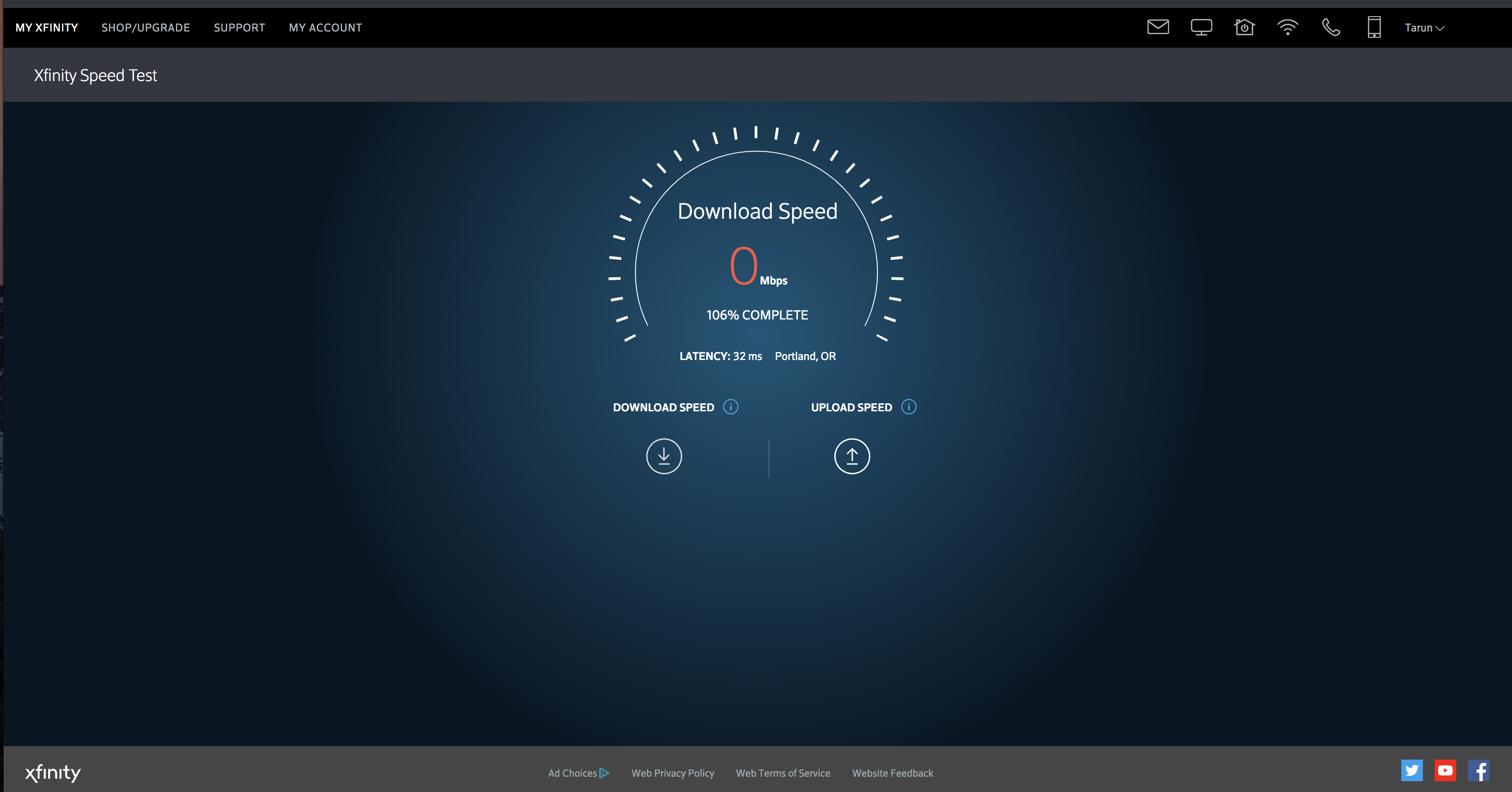Open the phone handset voice icon

[x=1331, y=27]
